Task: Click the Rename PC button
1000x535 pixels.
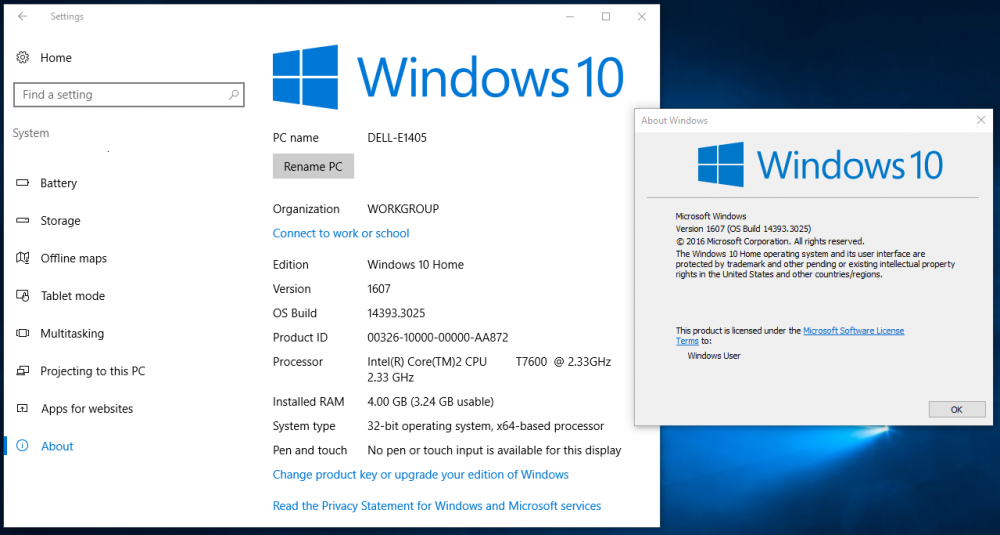Action: pos(313,166)
